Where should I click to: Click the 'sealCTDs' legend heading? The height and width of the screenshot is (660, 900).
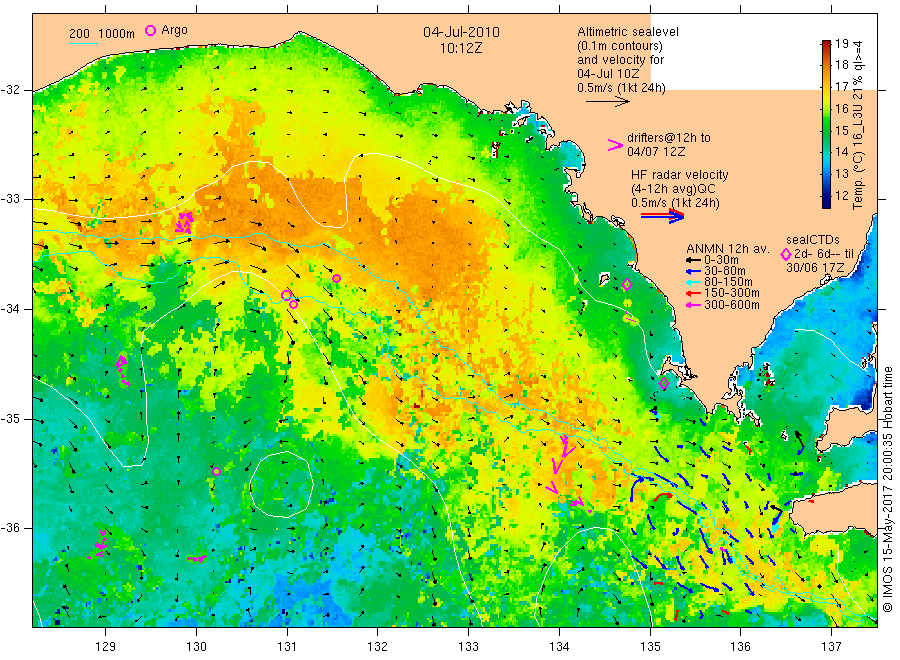(813, 240)
